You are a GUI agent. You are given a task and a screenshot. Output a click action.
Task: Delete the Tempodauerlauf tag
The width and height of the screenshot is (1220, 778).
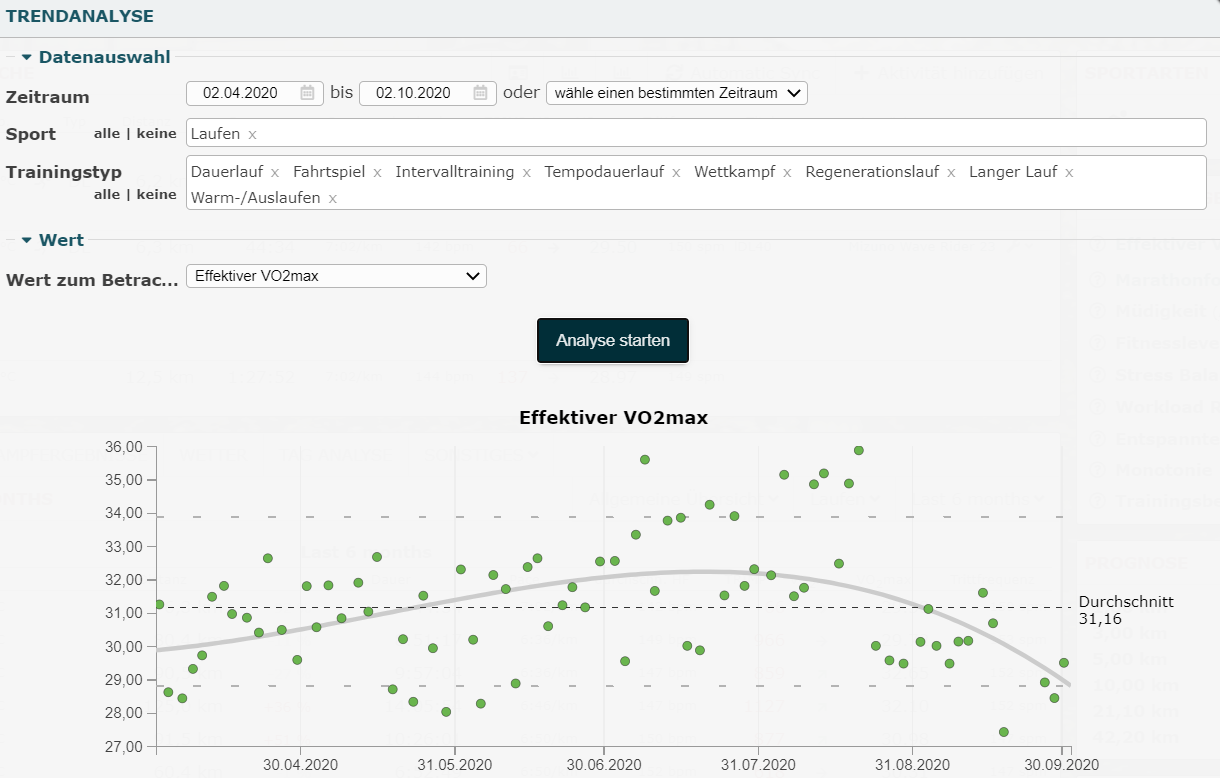(676, 173)
